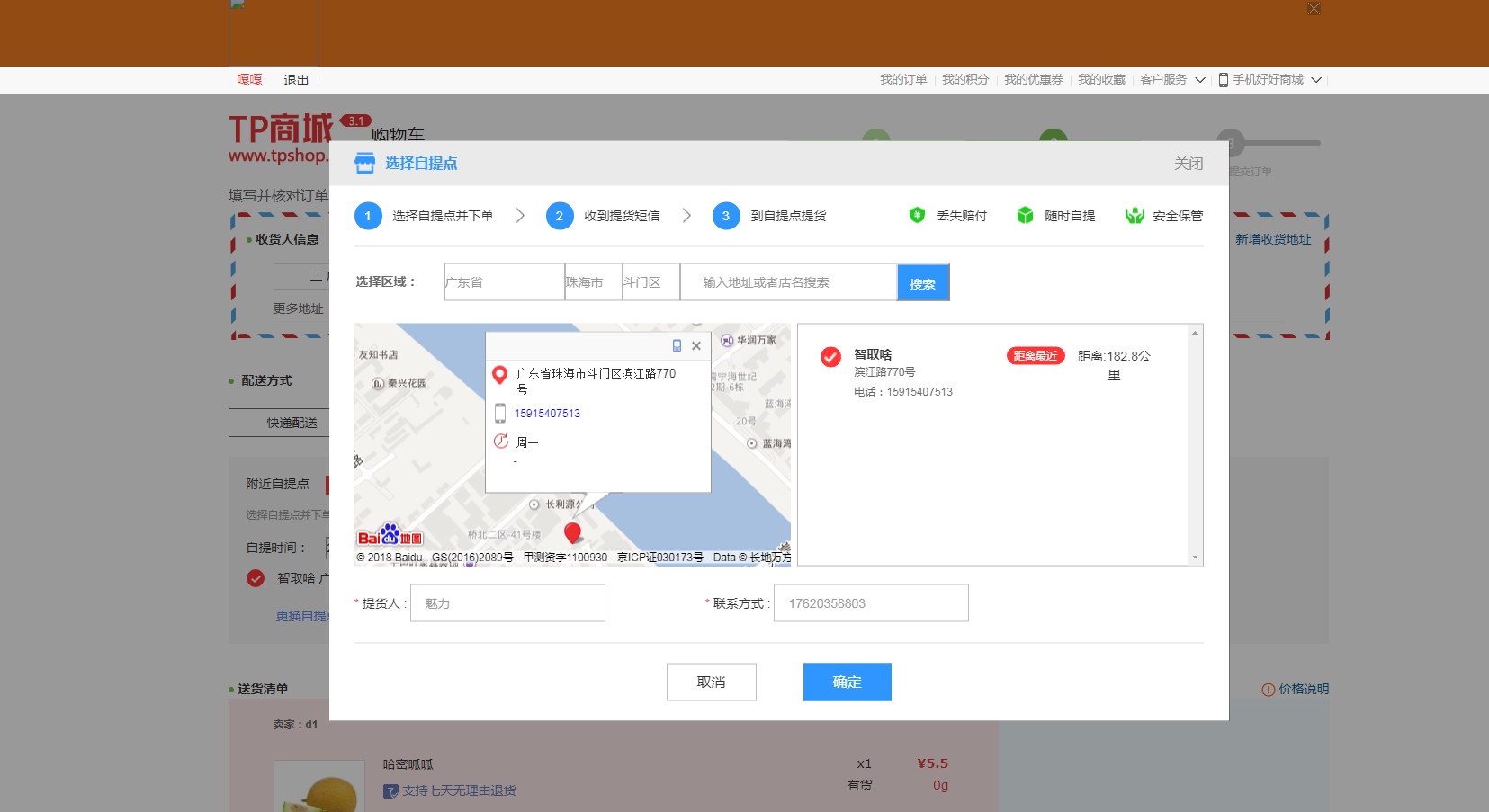Click the 丢失赔付 green shield icon
The height and width of the screenshot is (812, 1489).
point(917,215)
